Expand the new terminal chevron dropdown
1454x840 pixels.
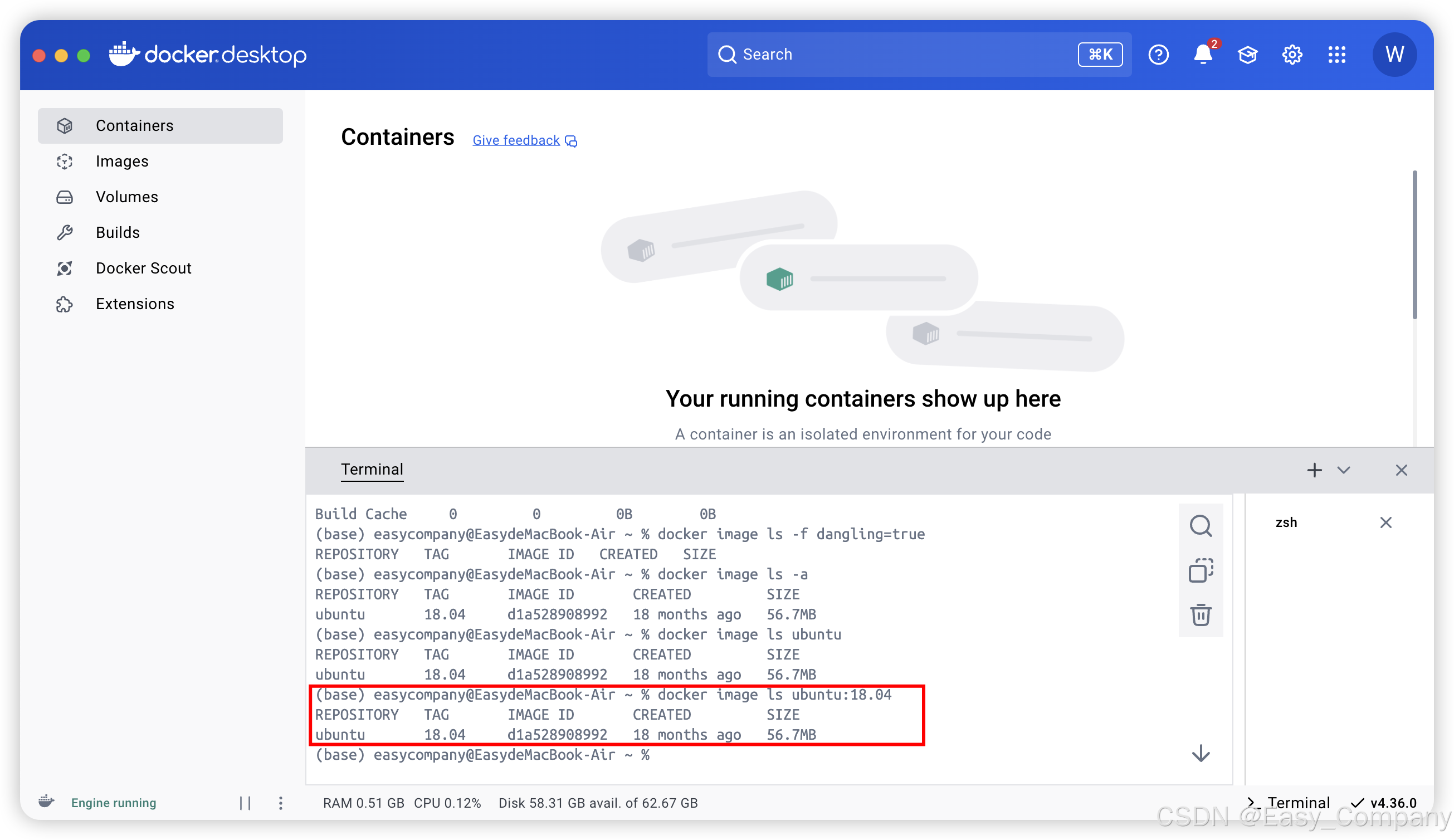[1344, 470]
